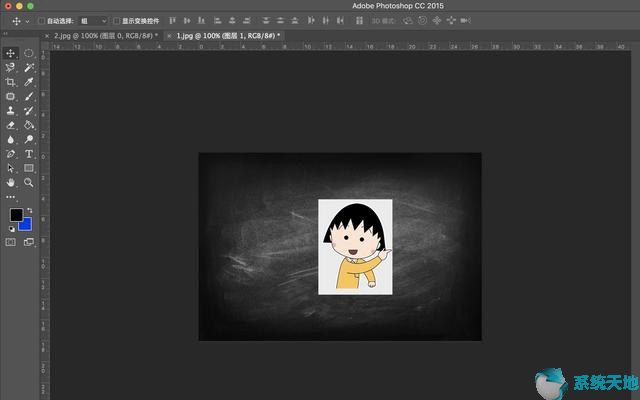Align top edges in options bar
640x400 pixels.
point(173,20)
